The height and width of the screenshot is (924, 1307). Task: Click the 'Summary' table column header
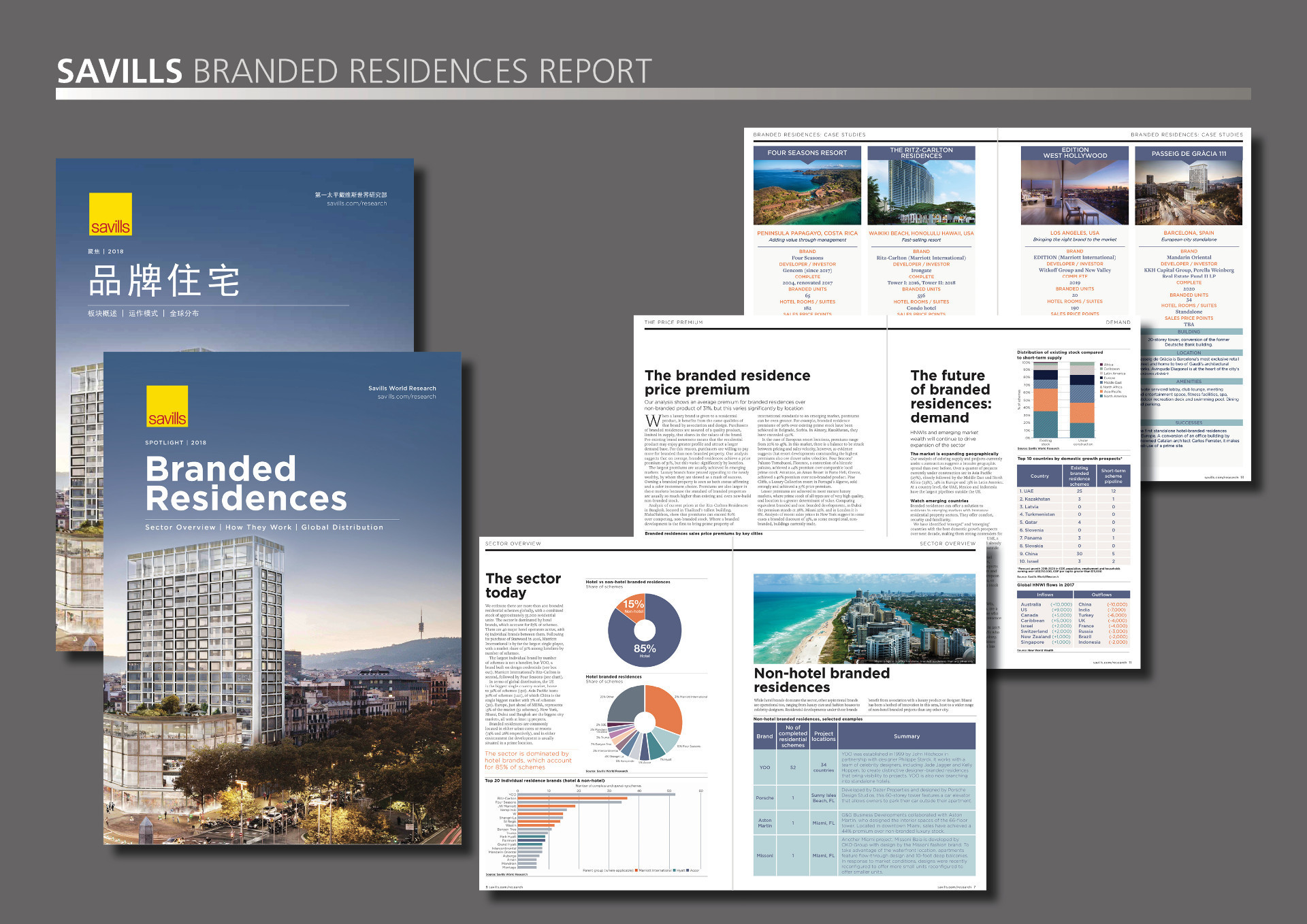click(x=906, y=736)
